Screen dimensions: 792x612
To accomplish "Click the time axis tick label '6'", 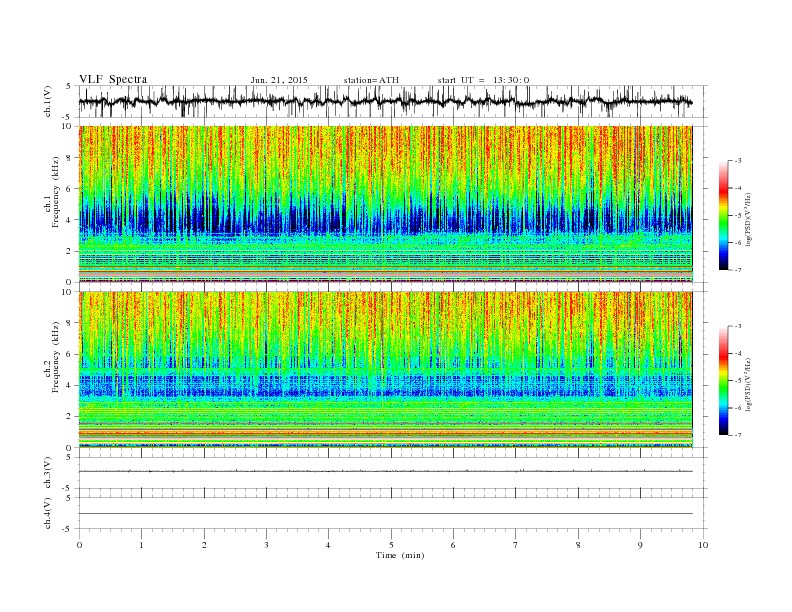I will click(x=453, y=545).
